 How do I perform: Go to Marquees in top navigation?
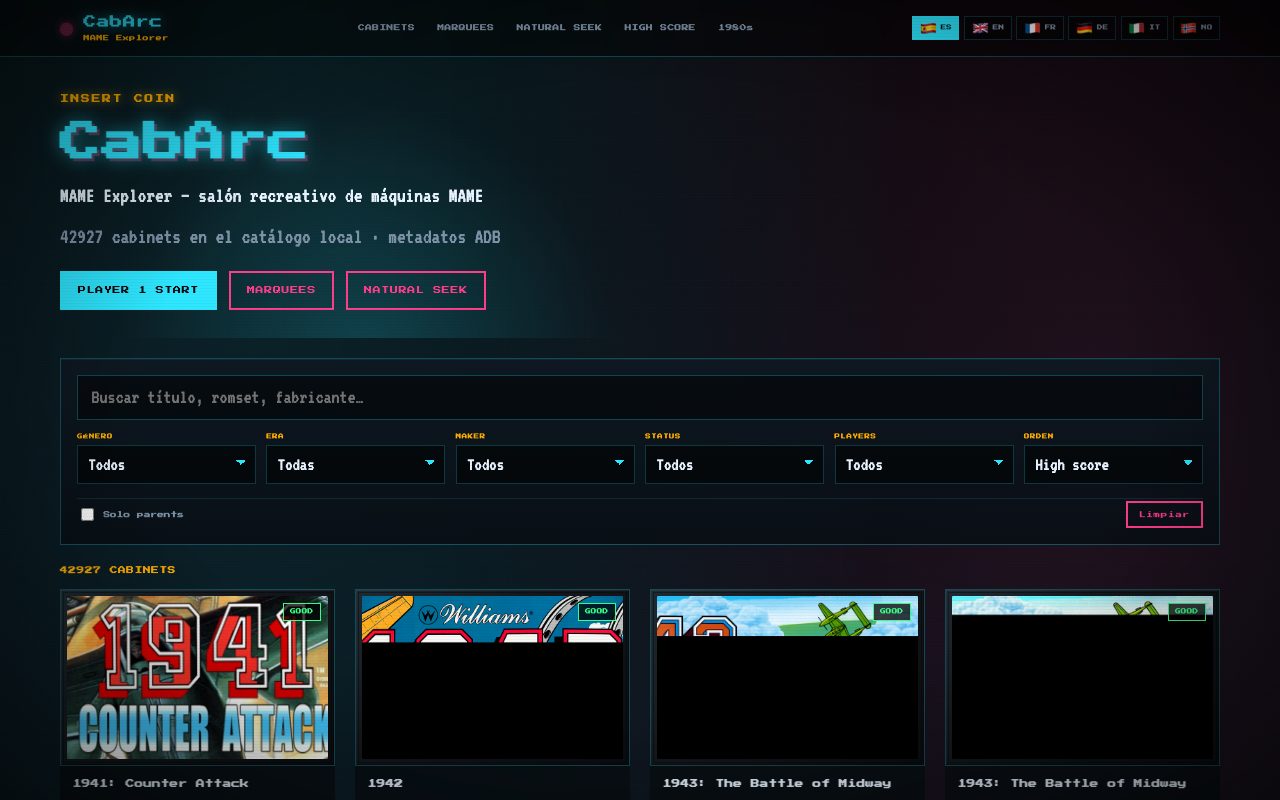tap(465, 28)
